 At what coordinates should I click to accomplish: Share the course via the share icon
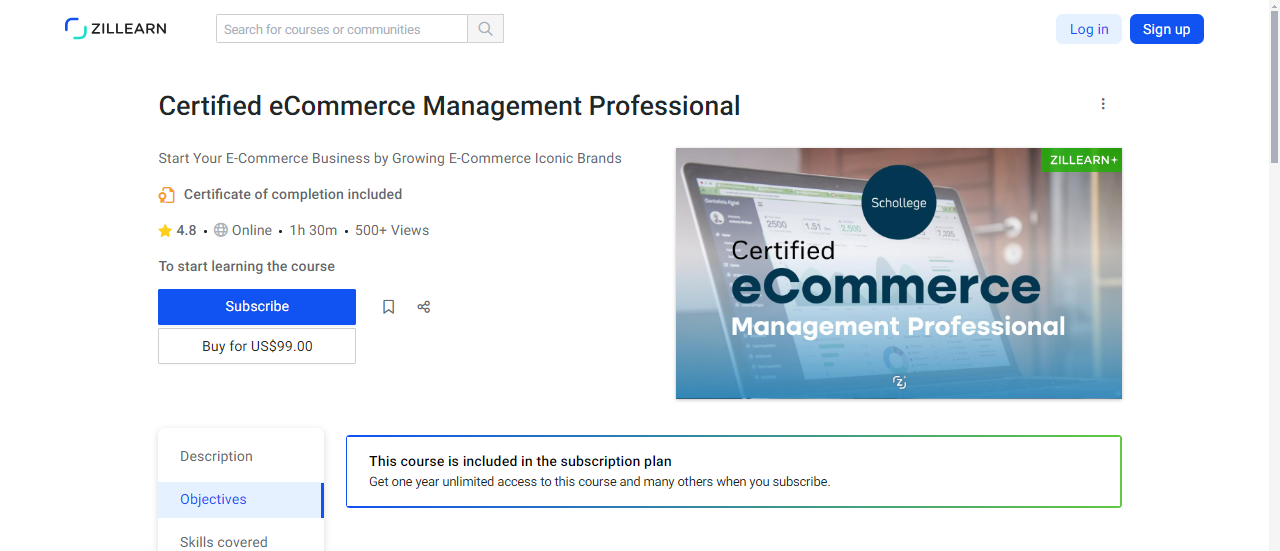pyautogui.click(x=424, y=307)
